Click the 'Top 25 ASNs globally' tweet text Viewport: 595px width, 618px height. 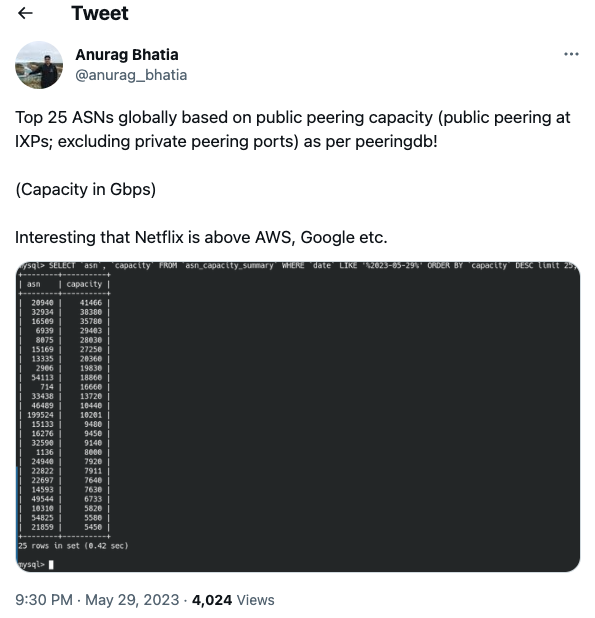(293, 129)
